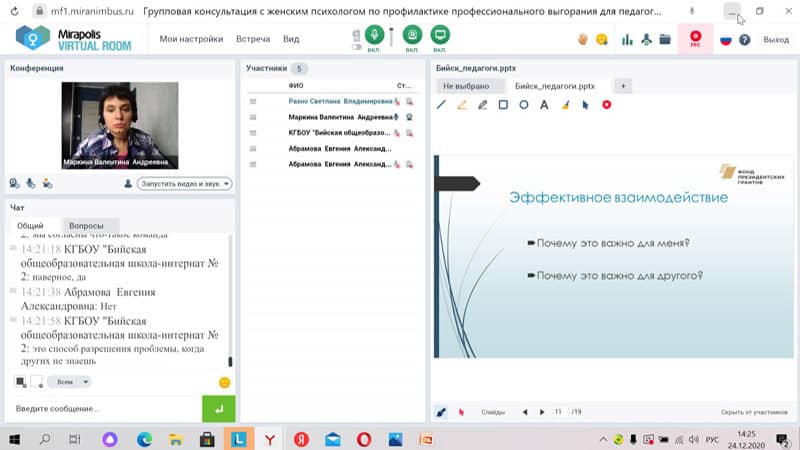This screenshot has height=450, width=800.
Task: Toggle the screen sharing monitor button
Action: (440, 35)
